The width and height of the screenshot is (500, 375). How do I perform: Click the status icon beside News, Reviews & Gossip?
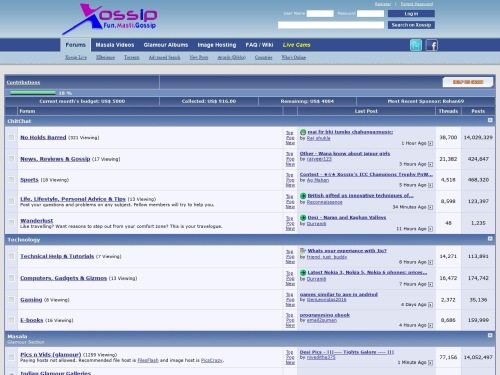pyautogui.click(x=12, y=159)
